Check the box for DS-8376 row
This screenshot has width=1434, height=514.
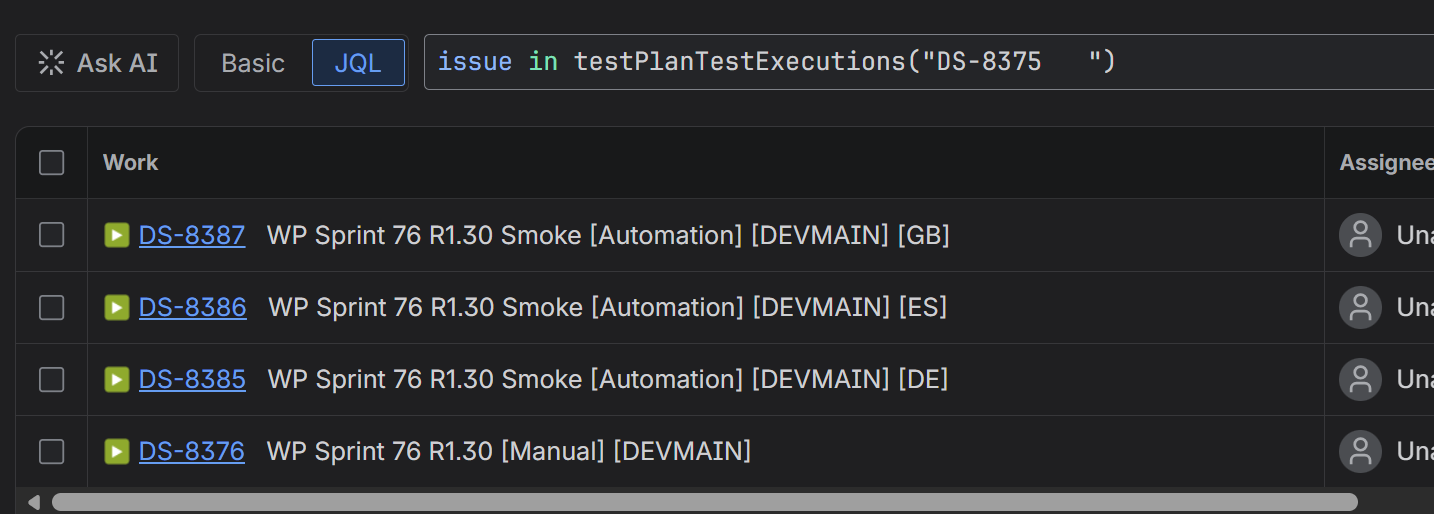tap(52, 451)
